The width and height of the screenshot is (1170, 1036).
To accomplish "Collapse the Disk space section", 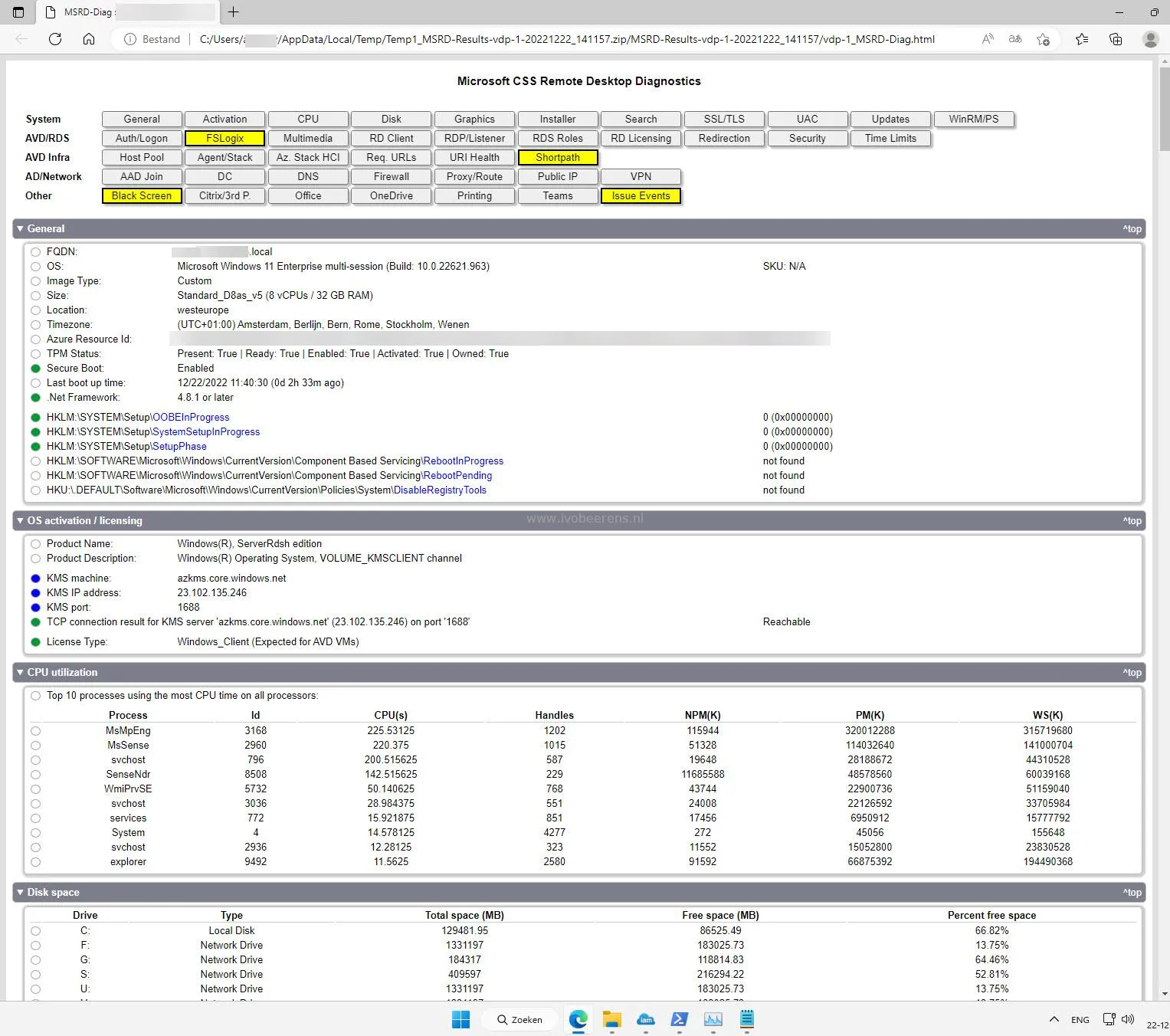I will pyautogui.click(x=579, y=892).
